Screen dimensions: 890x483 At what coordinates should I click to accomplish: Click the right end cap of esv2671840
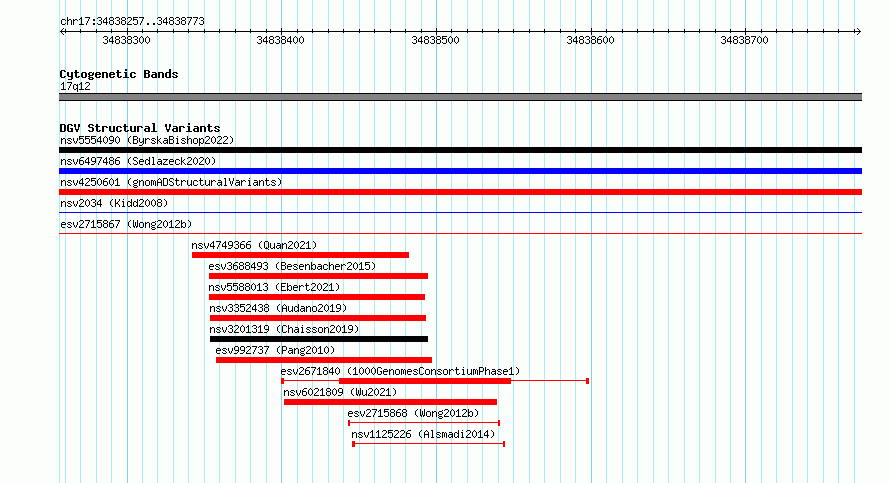587,381
